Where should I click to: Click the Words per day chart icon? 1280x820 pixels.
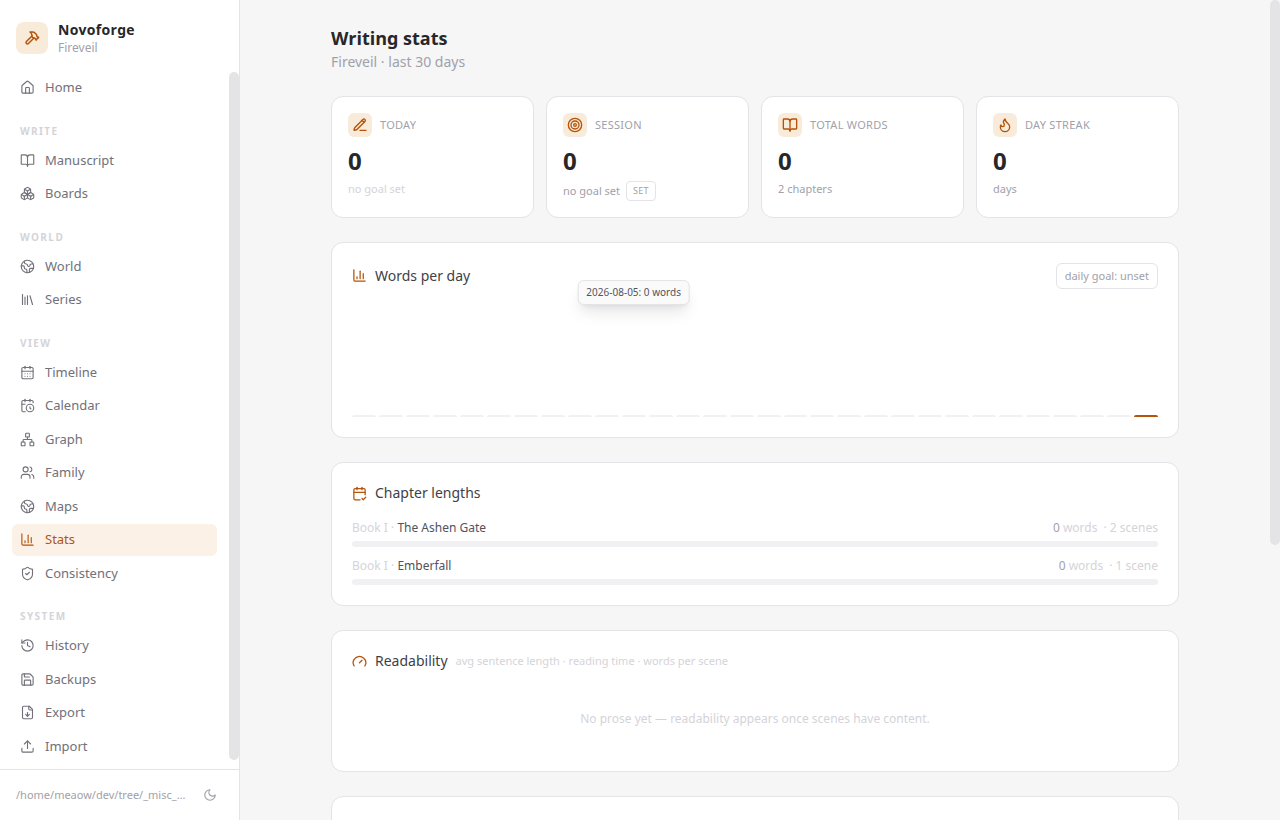[x=359, y=276]
